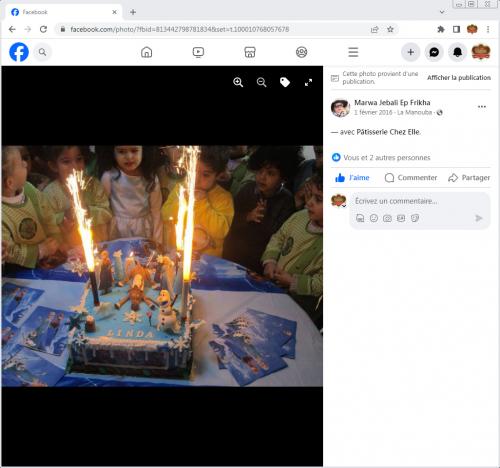Open the Marketplace icon
Viewport: 500px width, 468px height.
[x=250, y=52]
